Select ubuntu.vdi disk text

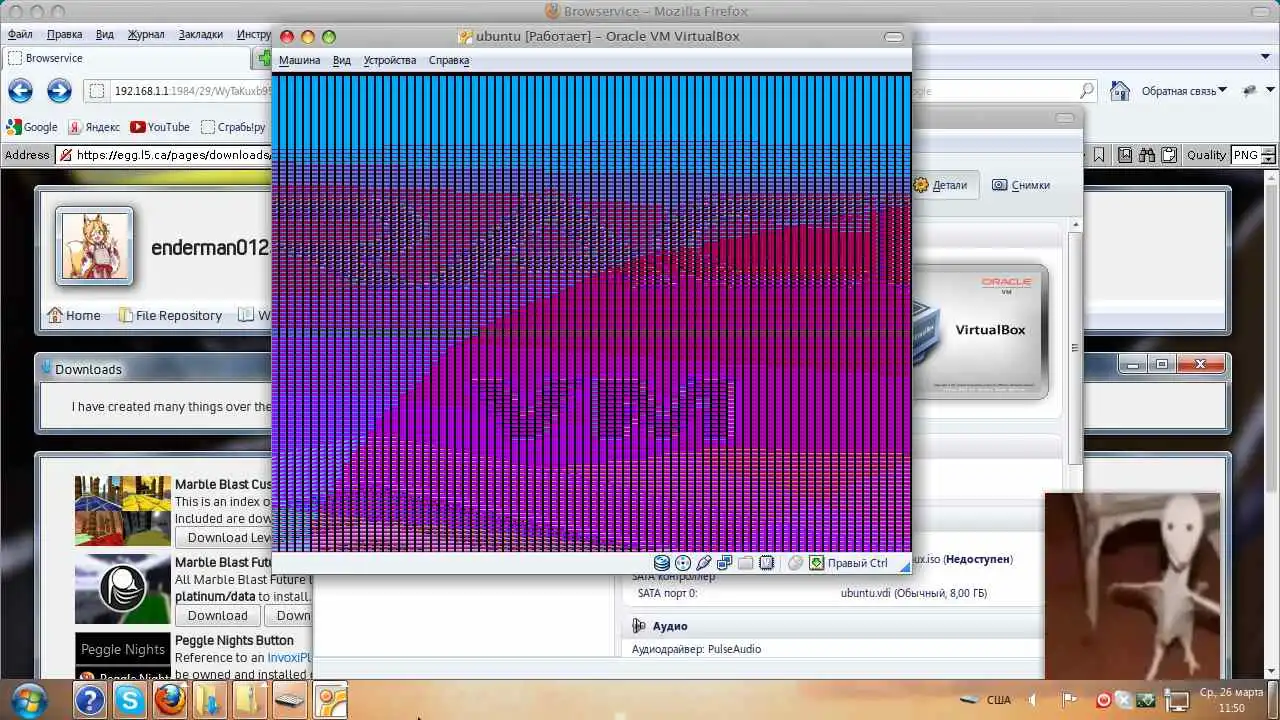[914, 593]
